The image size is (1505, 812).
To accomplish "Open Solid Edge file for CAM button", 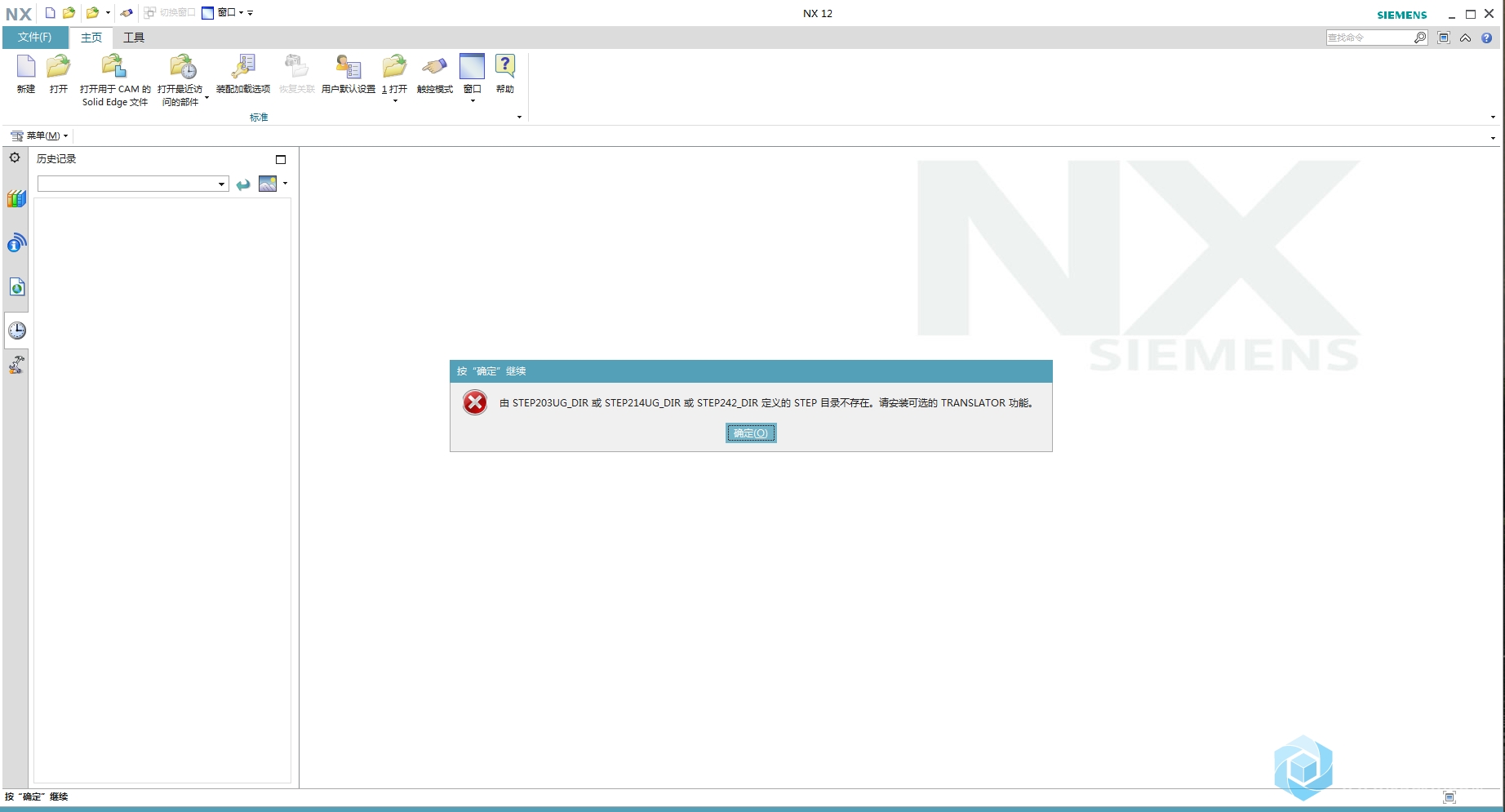I will pyautogui.click(x=115, y=80).
